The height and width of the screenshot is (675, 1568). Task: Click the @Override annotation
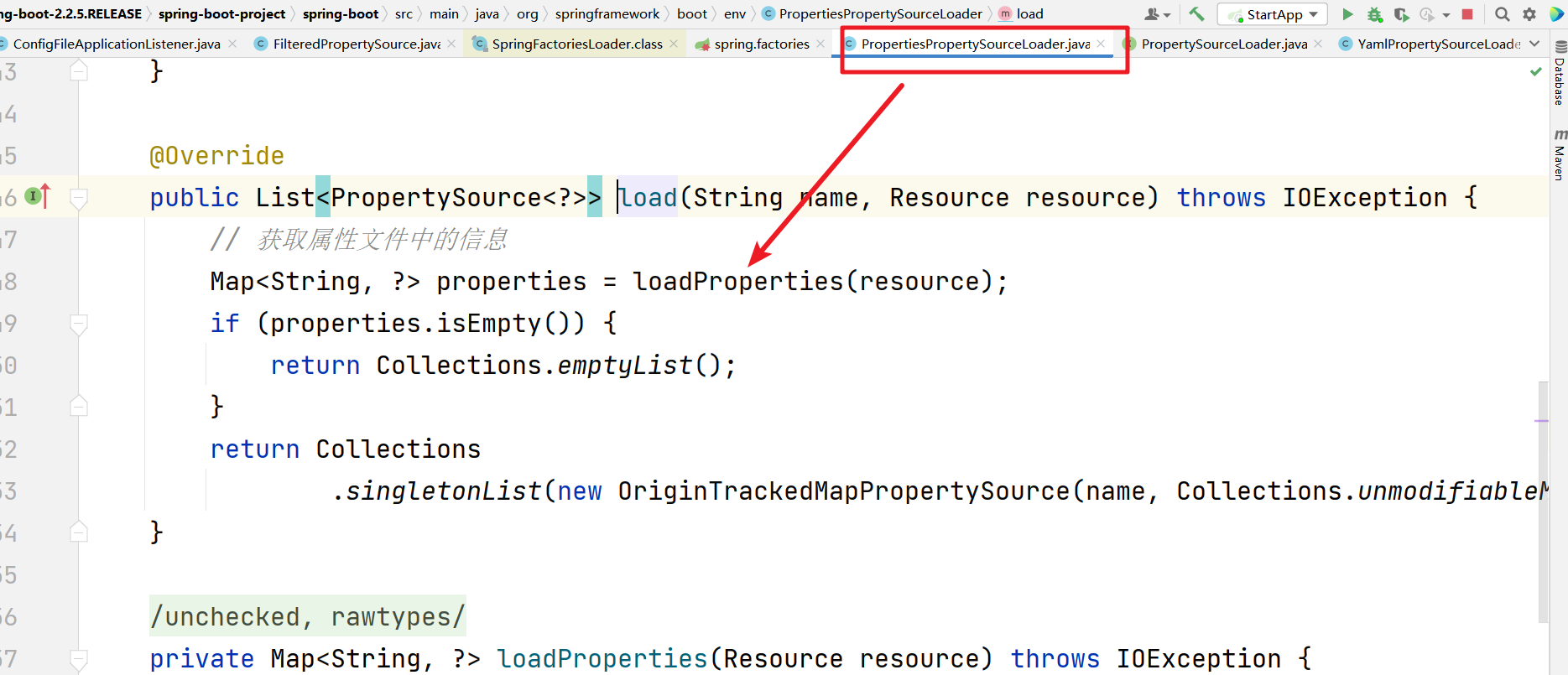tap(216, 155)
